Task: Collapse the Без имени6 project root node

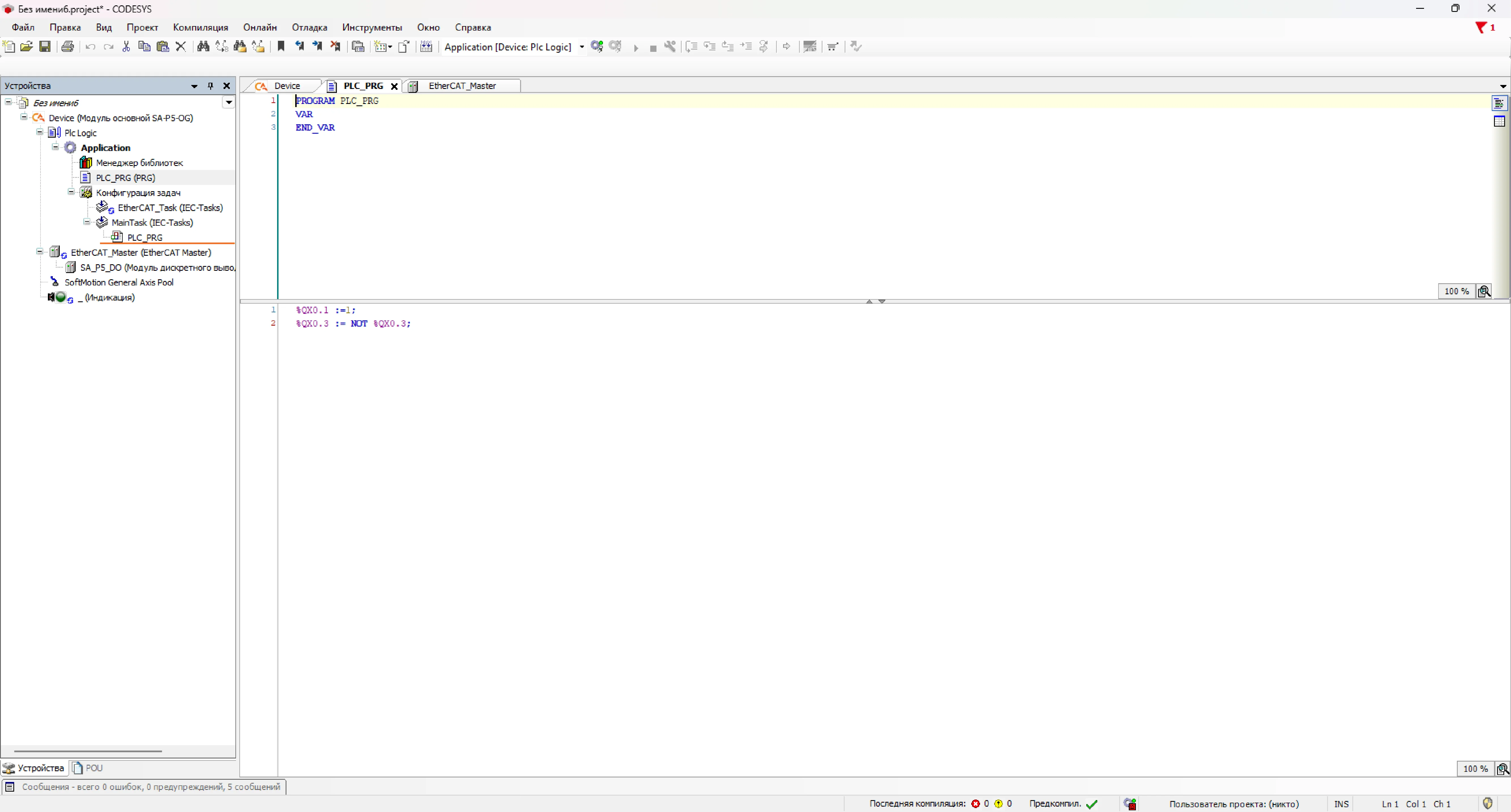Action: [8, 102]
